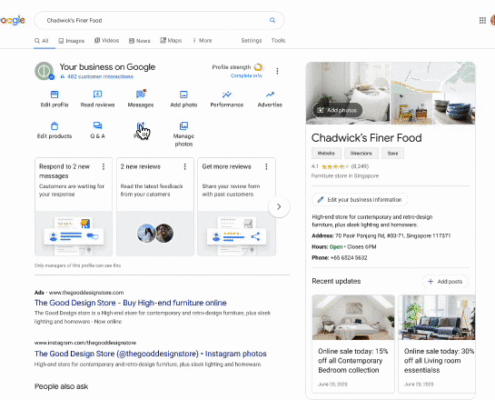The height and width of the screenshot is (400, 495).
Task: Open the Performance chart icon
Action: click(227, 95)
